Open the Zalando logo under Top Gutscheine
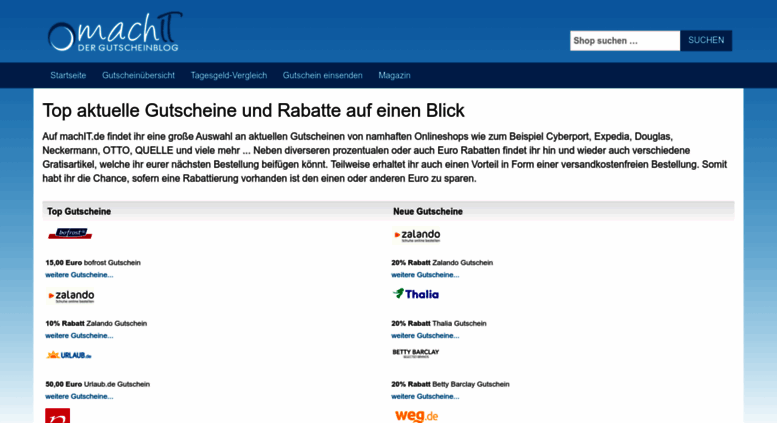The height and width of the screenshot is (423, 777). [x=71, y=296]
